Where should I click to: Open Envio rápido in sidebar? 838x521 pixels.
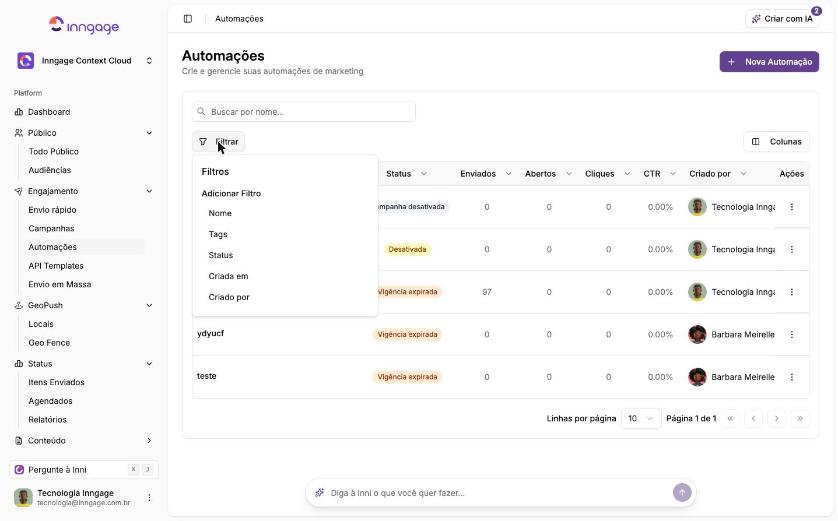click(x=52, y=209)
